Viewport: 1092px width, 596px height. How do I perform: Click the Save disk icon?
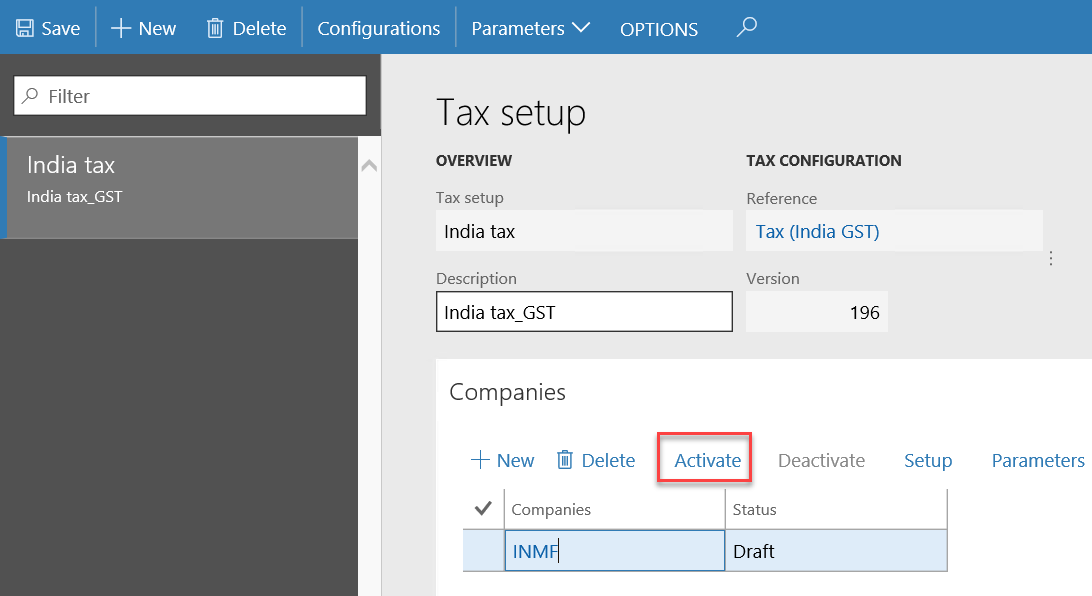point(25,29)
